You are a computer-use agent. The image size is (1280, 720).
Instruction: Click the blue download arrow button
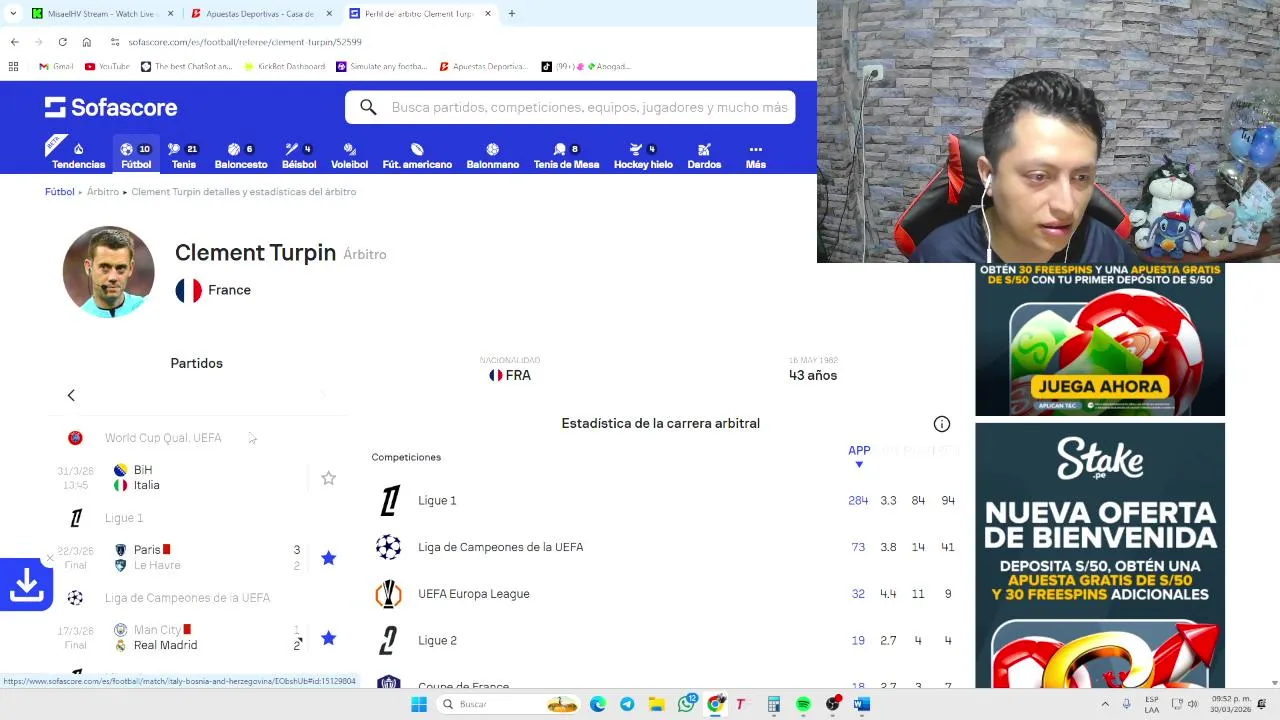click(x=26, y=585)
